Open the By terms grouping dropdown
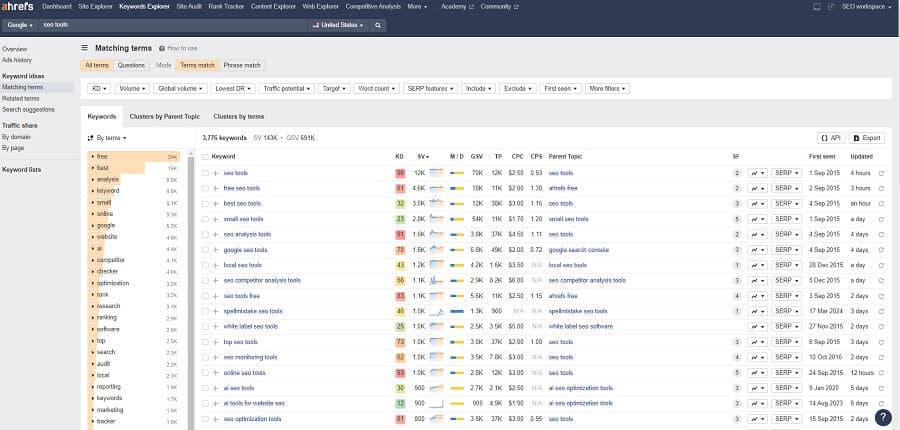The height and width of the screenshot is (430, 900). tap(107, 138)
